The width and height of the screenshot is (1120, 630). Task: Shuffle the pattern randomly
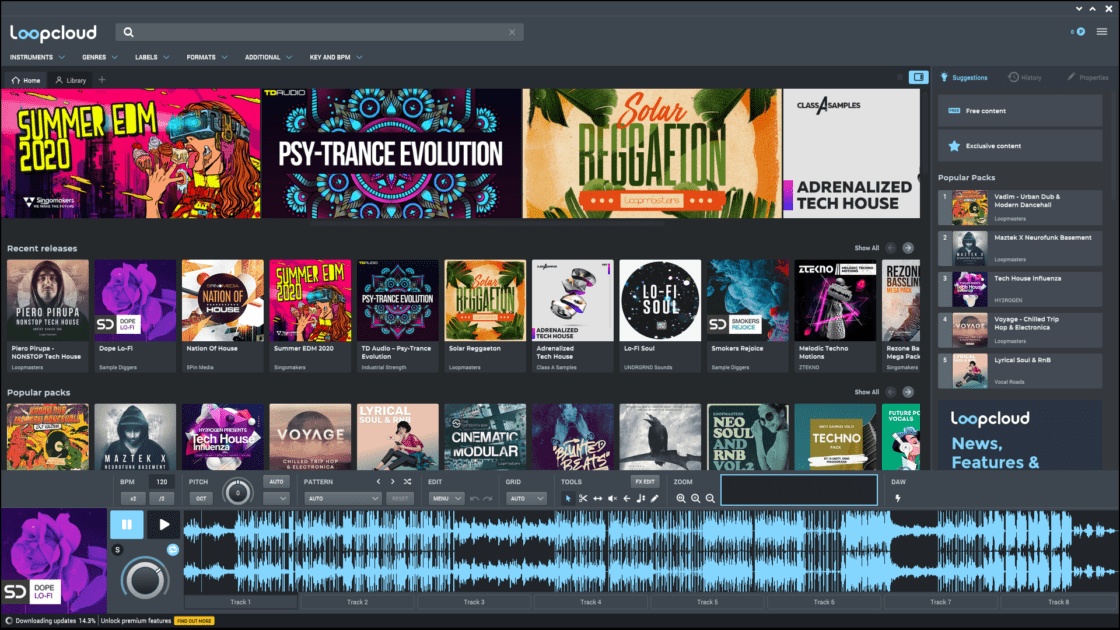(x=407, y=481)
